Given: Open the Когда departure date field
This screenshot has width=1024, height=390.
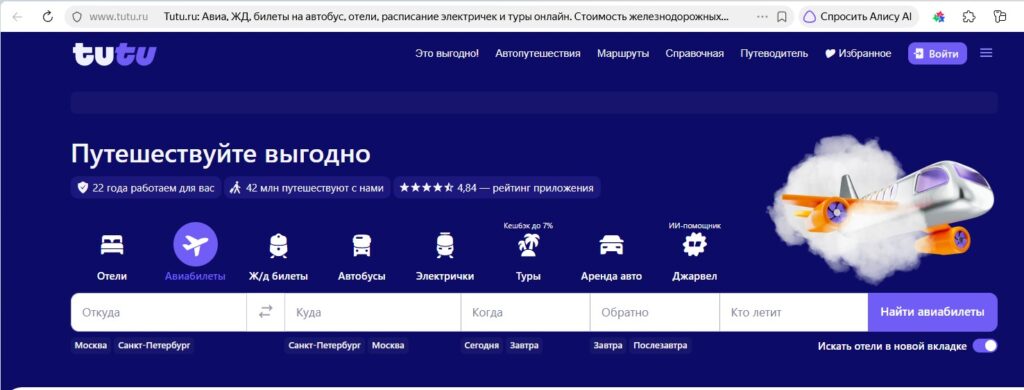Looking at the screenshot, I should [526, 312].
